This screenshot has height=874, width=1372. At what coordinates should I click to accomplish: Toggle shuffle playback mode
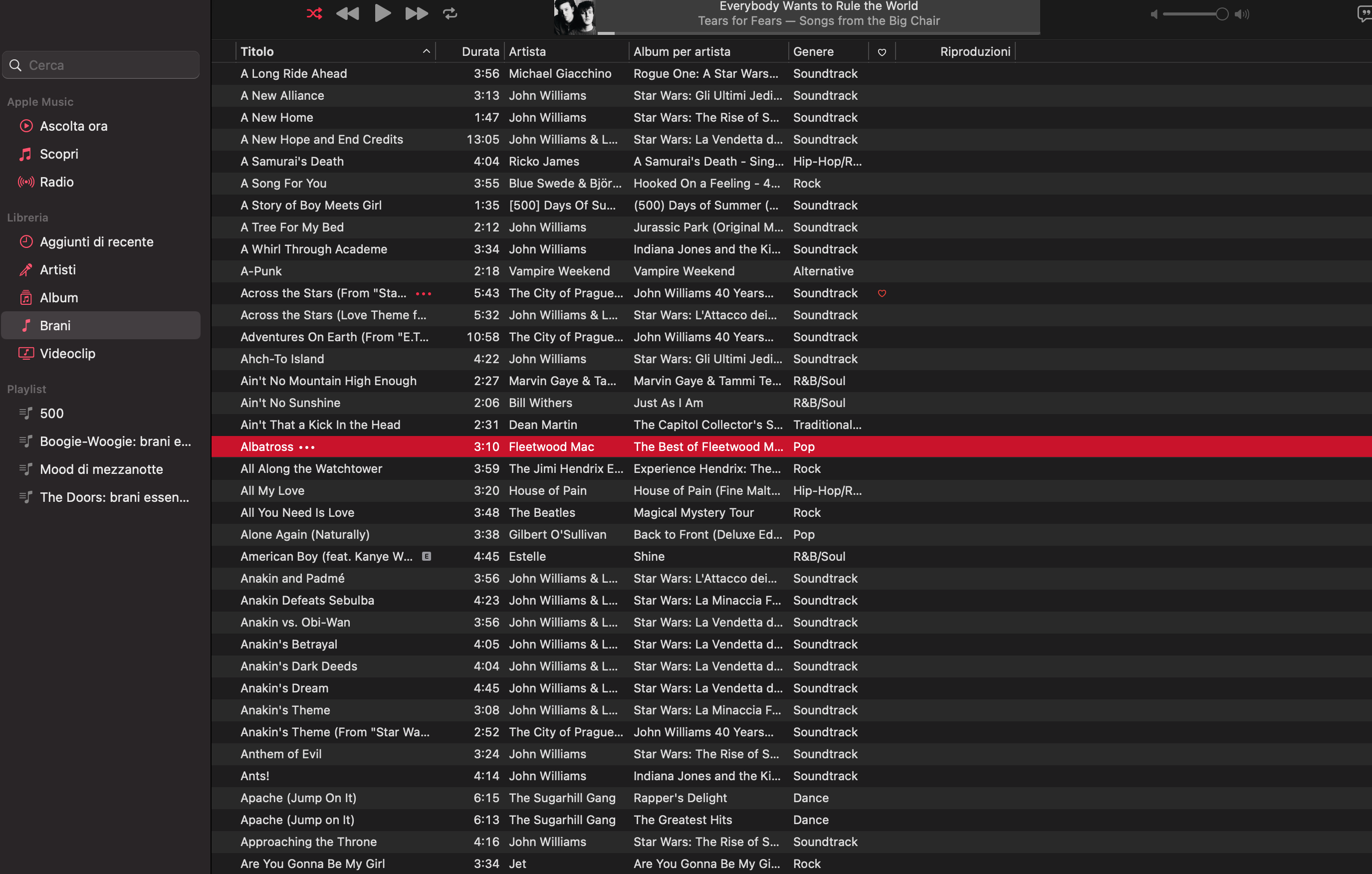(314, 13)
